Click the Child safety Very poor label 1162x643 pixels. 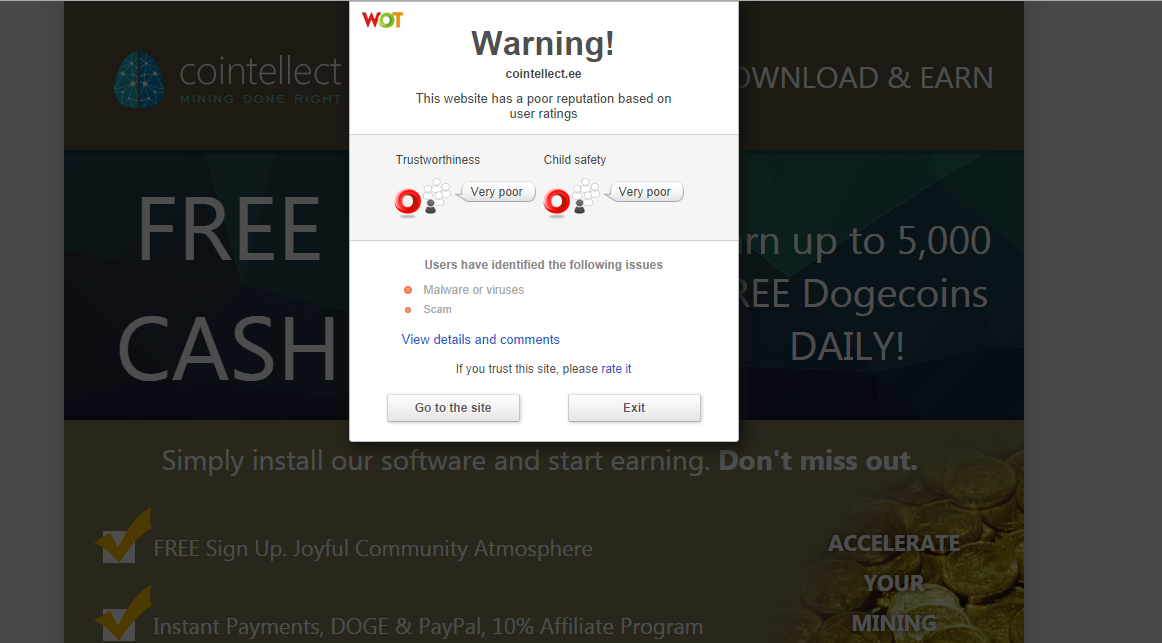[x=645, y=191]
